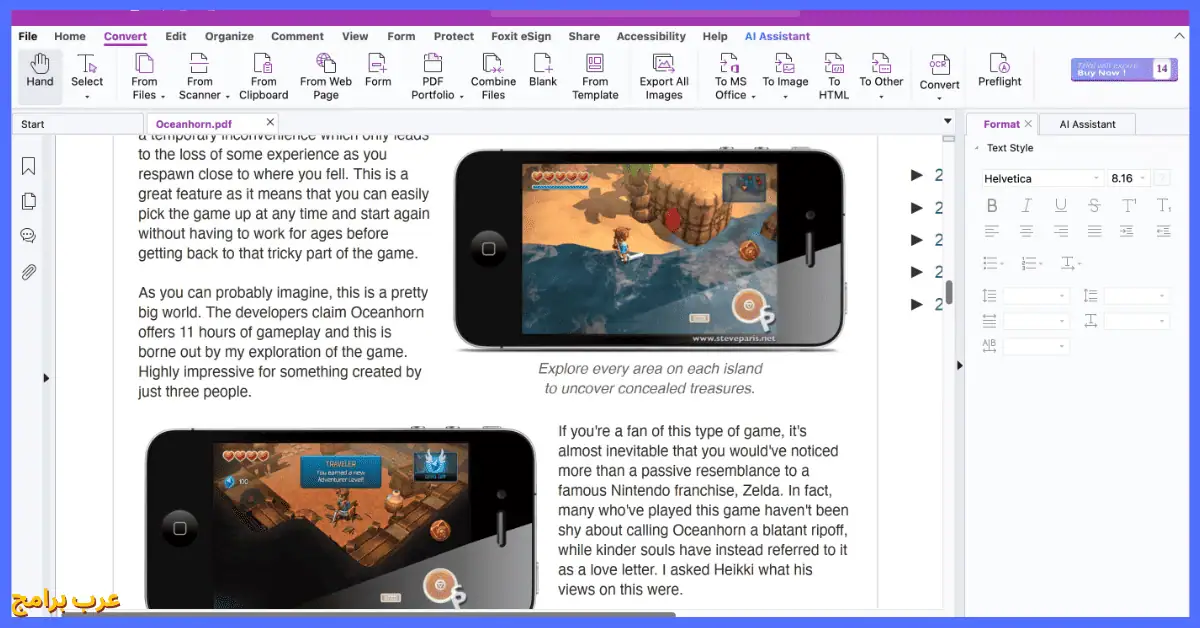1200x628 pixels.
Task: Create a Blank PDF
Action: coord(543,70)
